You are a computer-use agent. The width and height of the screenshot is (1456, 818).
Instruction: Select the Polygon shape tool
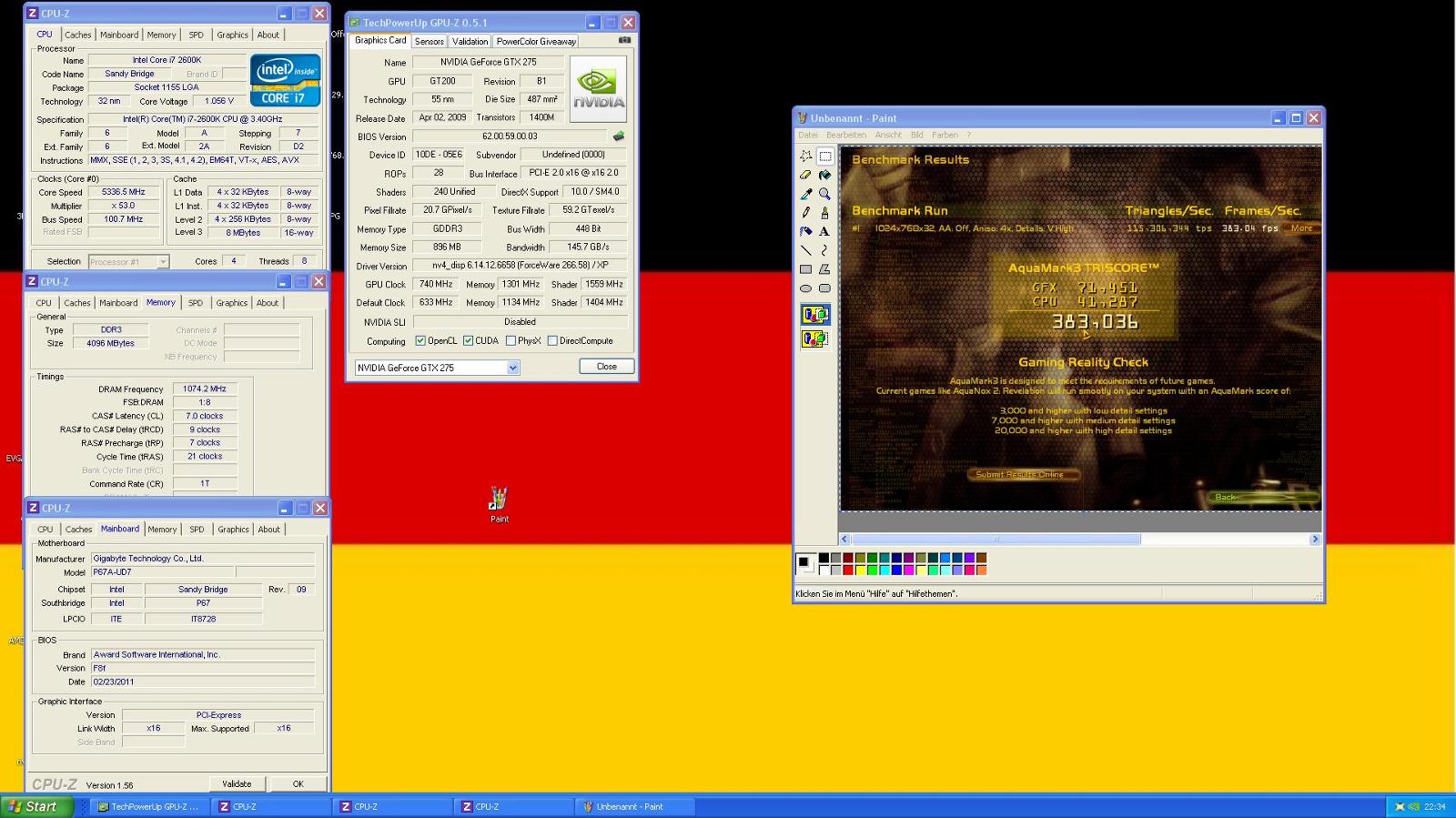click(824, 269)
